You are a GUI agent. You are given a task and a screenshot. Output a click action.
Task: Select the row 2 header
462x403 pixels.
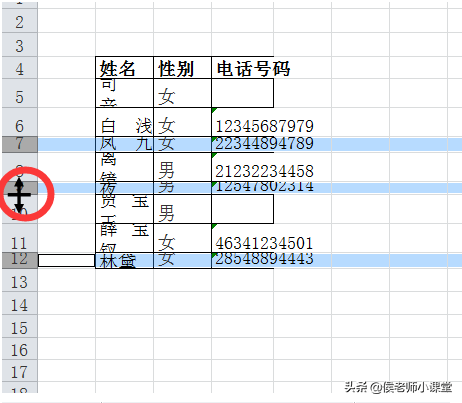20,21
